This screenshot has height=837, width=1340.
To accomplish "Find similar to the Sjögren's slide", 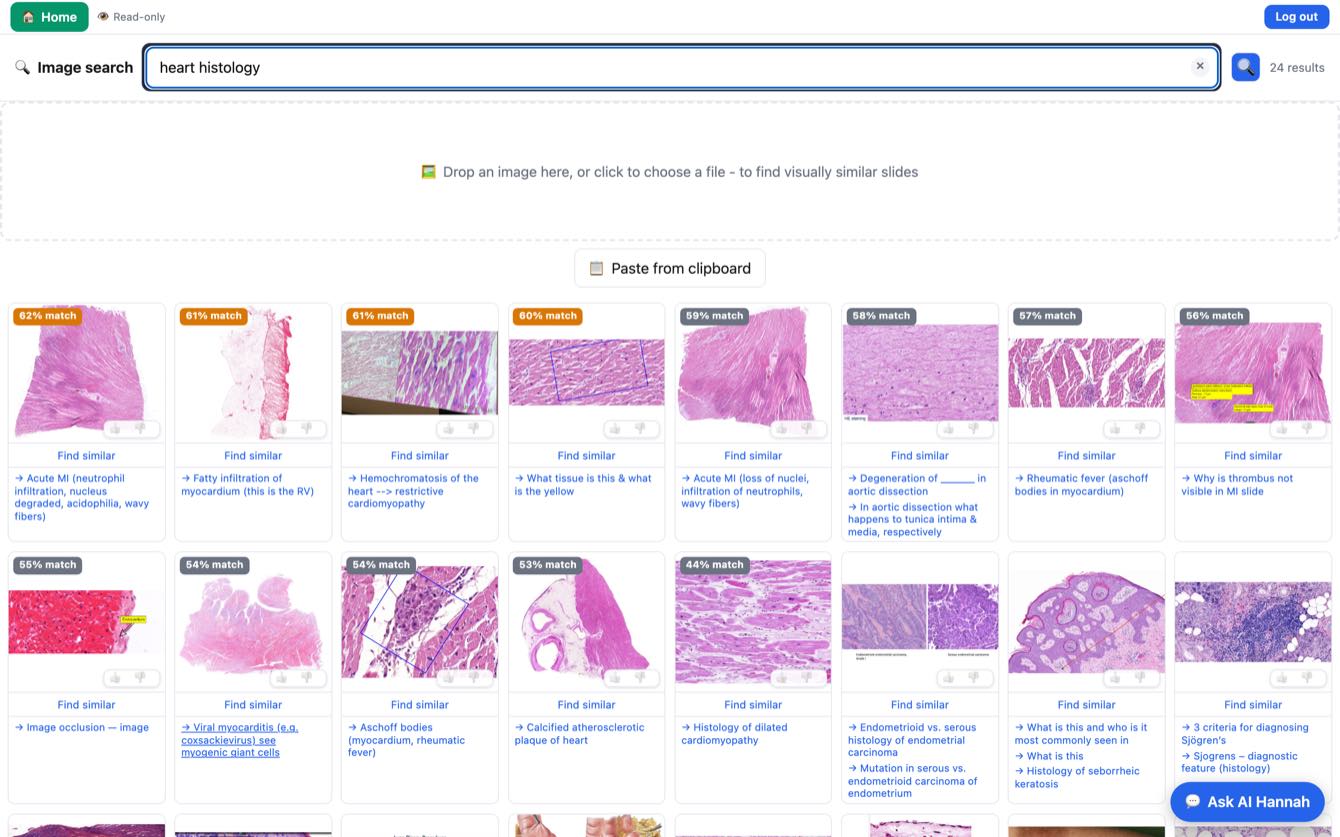I will click(x=1253, y=705).
